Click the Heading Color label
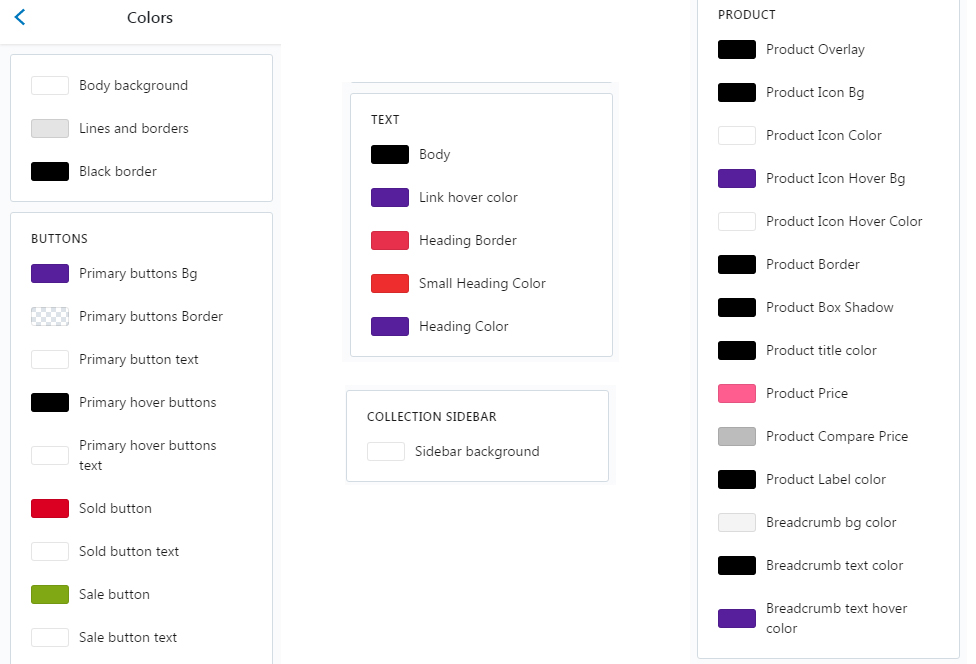 coord(463,327)
